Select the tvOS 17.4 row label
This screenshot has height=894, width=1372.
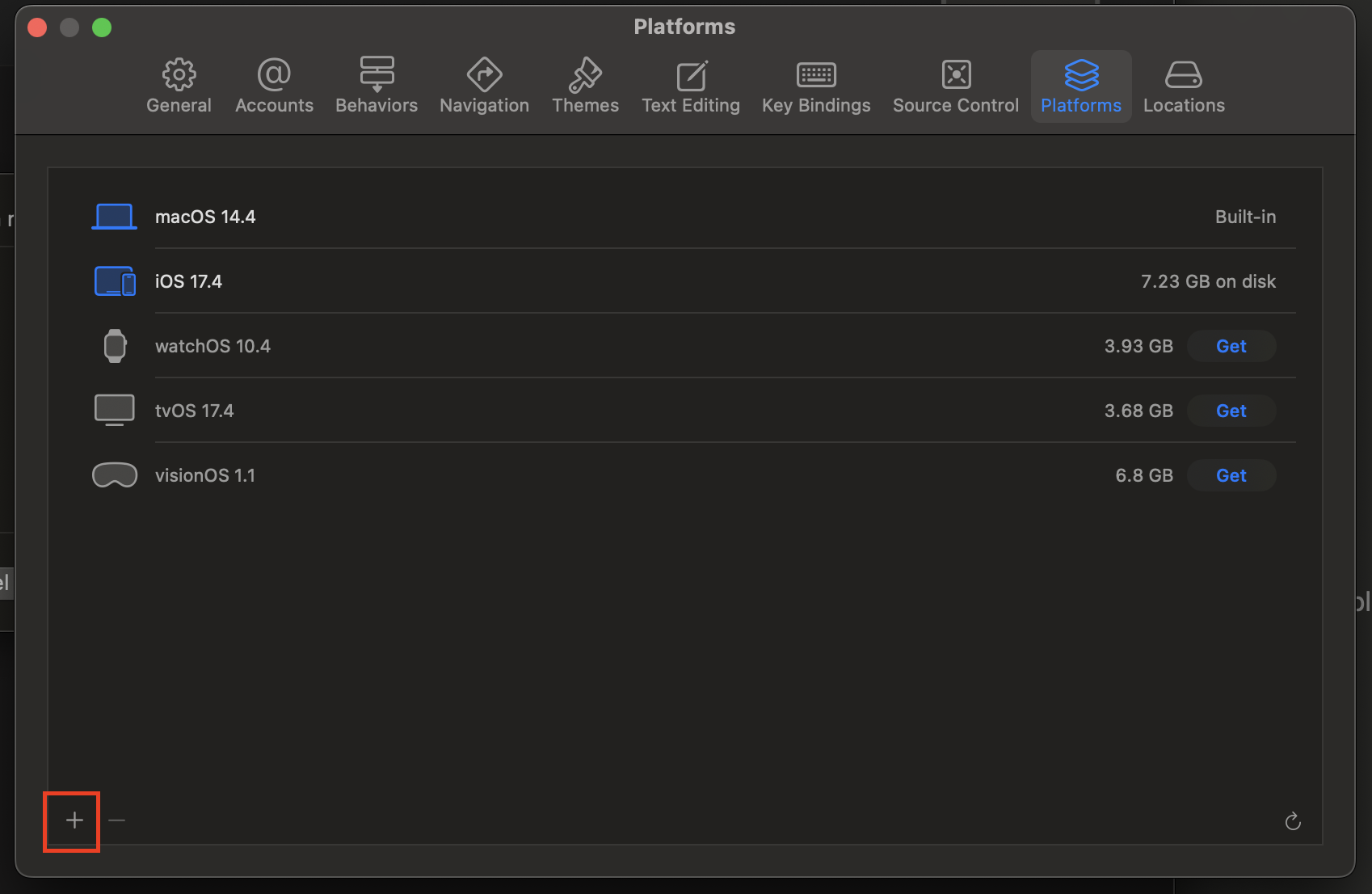point(194,411)
